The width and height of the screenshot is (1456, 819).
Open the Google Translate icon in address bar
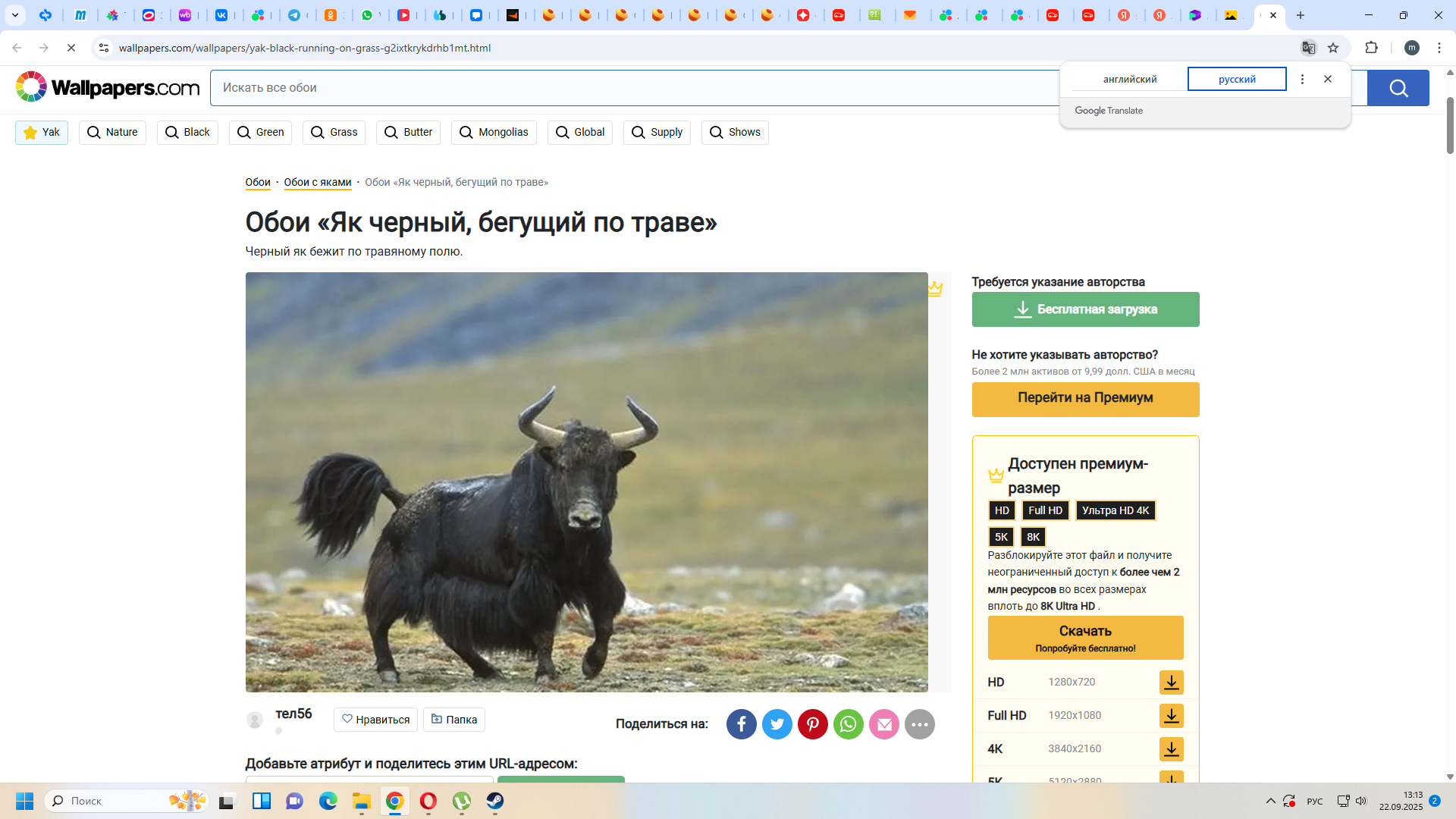(x=1308, y=48)
